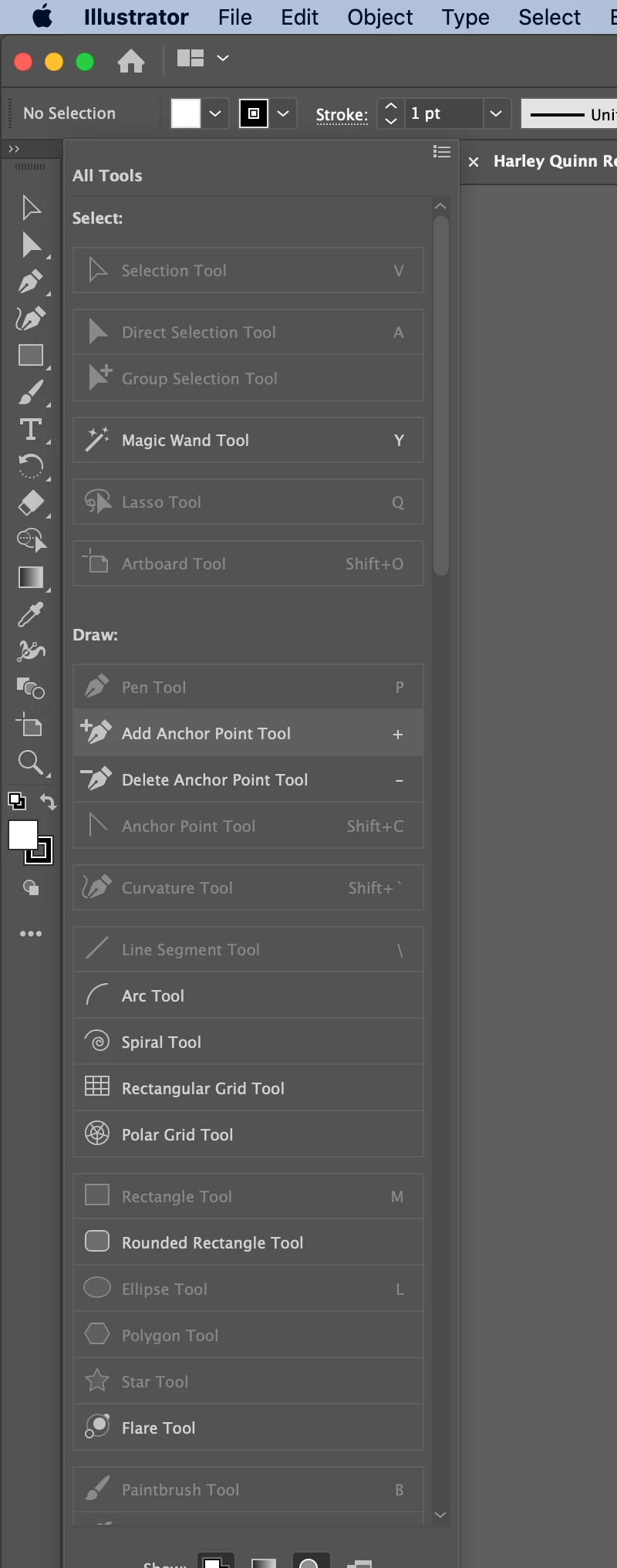This screenshot has width=617, height=1568.
Task: Open the stroke weight dropdown next to 1 pt
Action: point(496,113)
